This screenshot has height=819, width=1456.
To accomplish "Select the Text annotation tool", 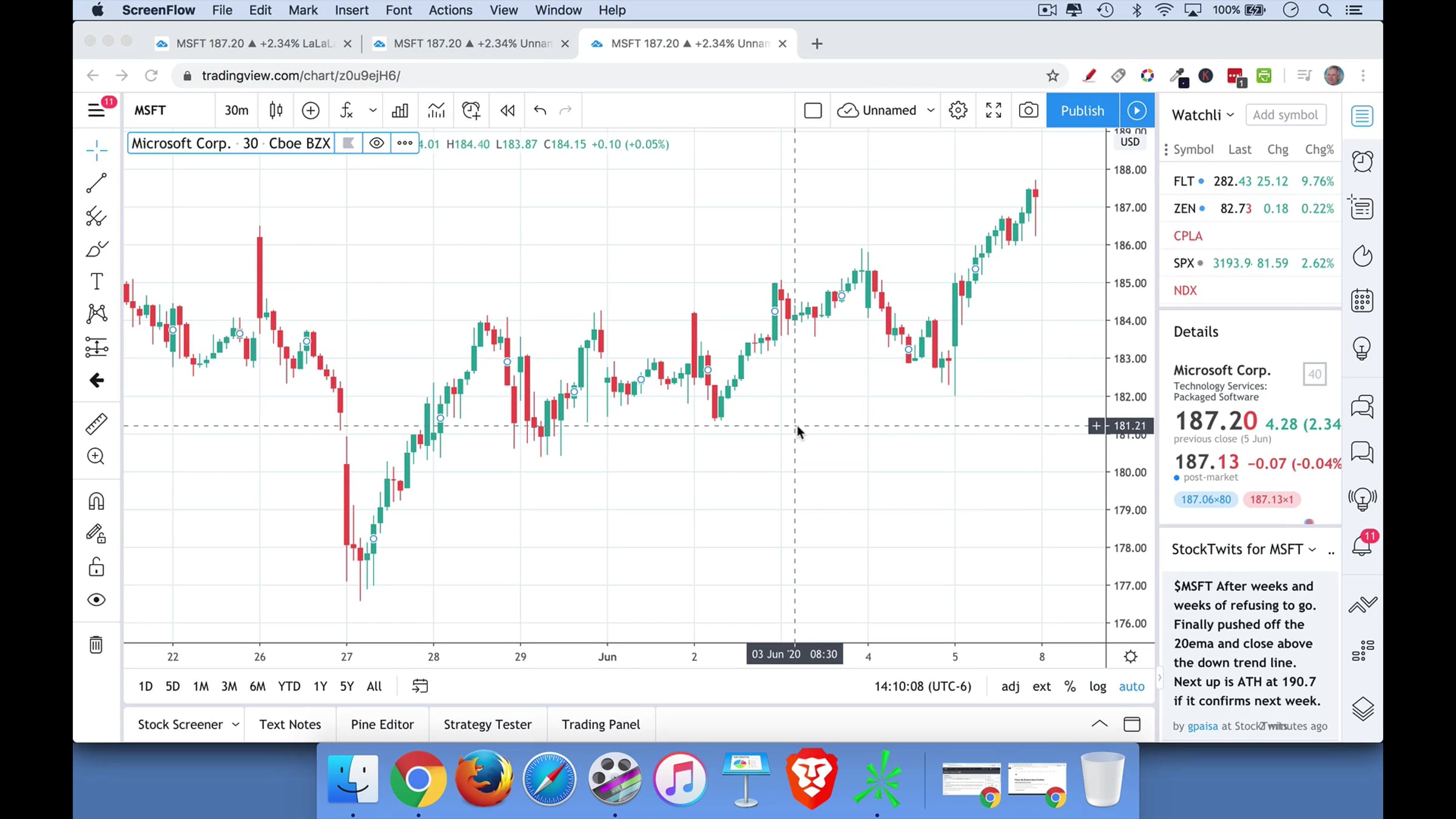I will [96, 281].
